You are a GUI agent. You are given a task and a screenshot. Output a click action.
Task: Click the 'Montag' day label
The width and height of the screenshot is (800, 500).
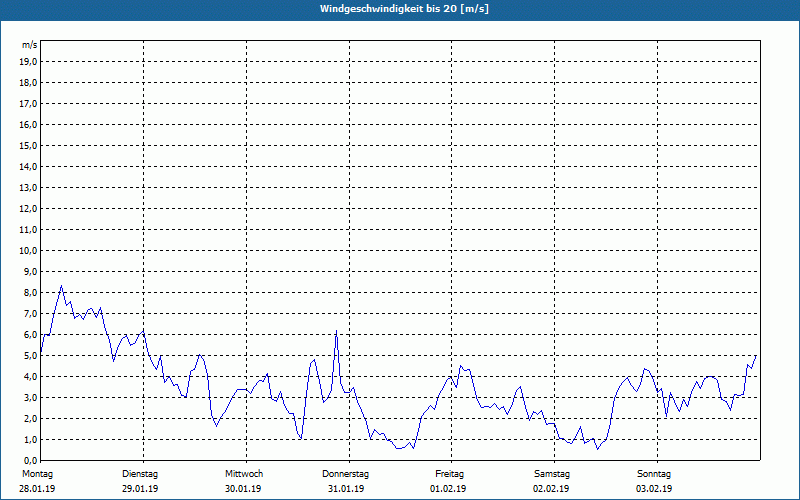point(37,474)
